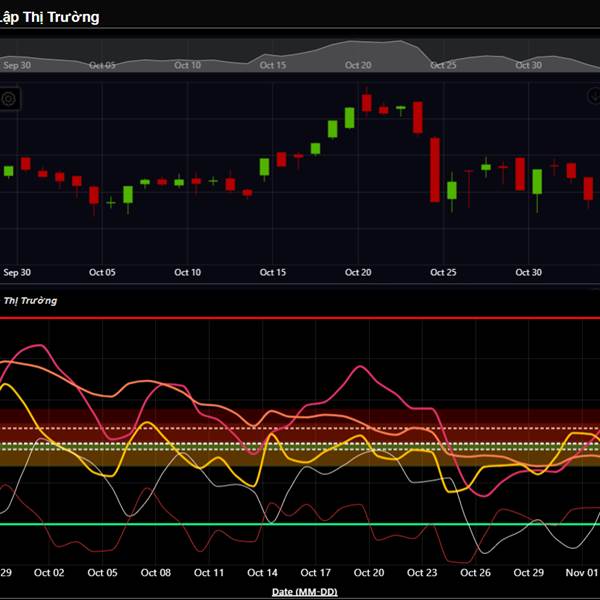Click 'Oct 26' on the indicator chart axis
The height and width of the screenshot is (600, 600).
pos(475,573)
